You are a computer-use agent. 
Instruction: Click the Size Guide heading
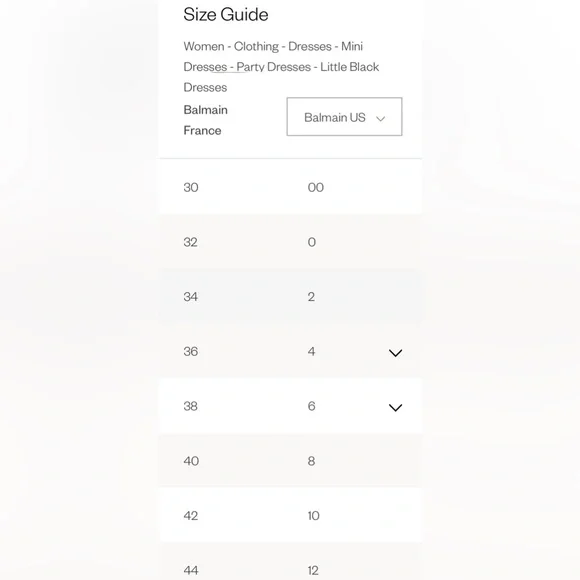click(x=226, y=14)
